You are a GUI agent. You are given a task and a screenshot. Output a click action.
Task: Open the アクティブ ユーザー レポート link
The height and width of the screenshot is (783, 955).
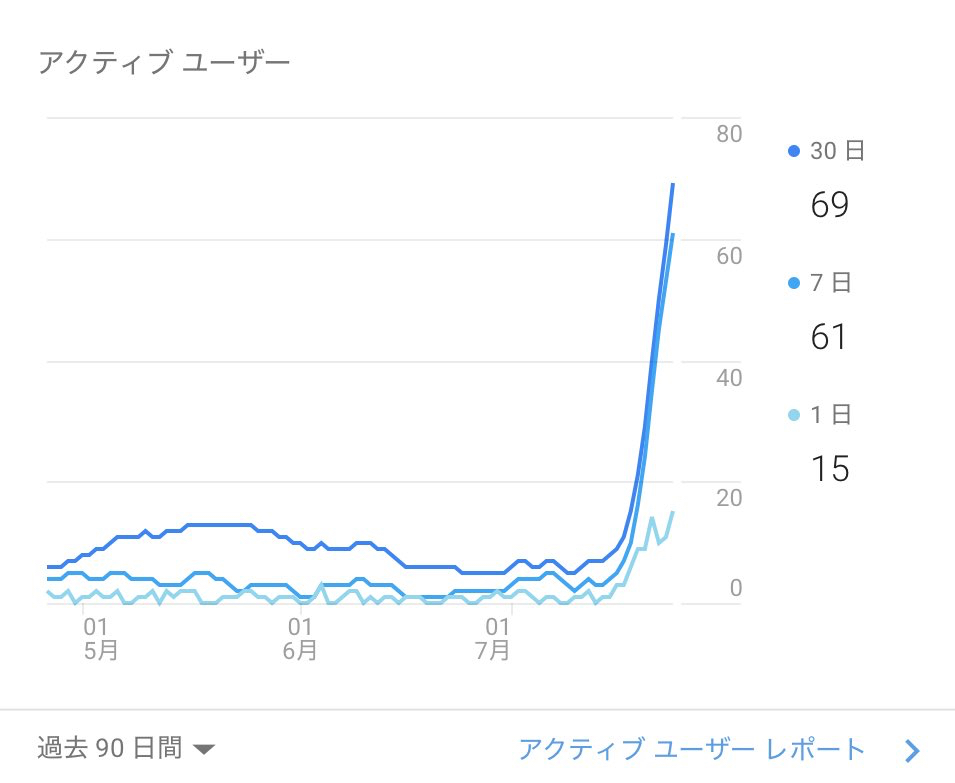pos(691,749)
